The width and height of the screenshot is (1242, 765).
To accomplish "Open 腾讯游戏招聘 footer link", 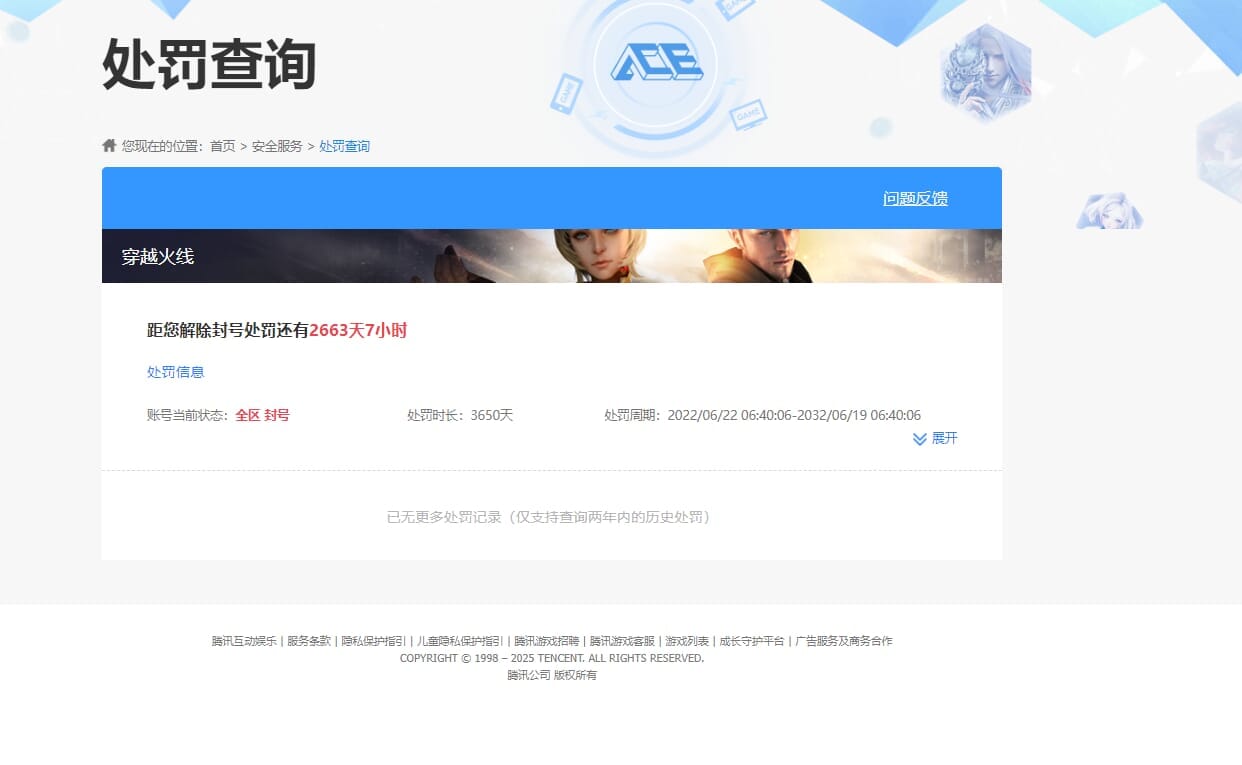I will tap(547, 641).
